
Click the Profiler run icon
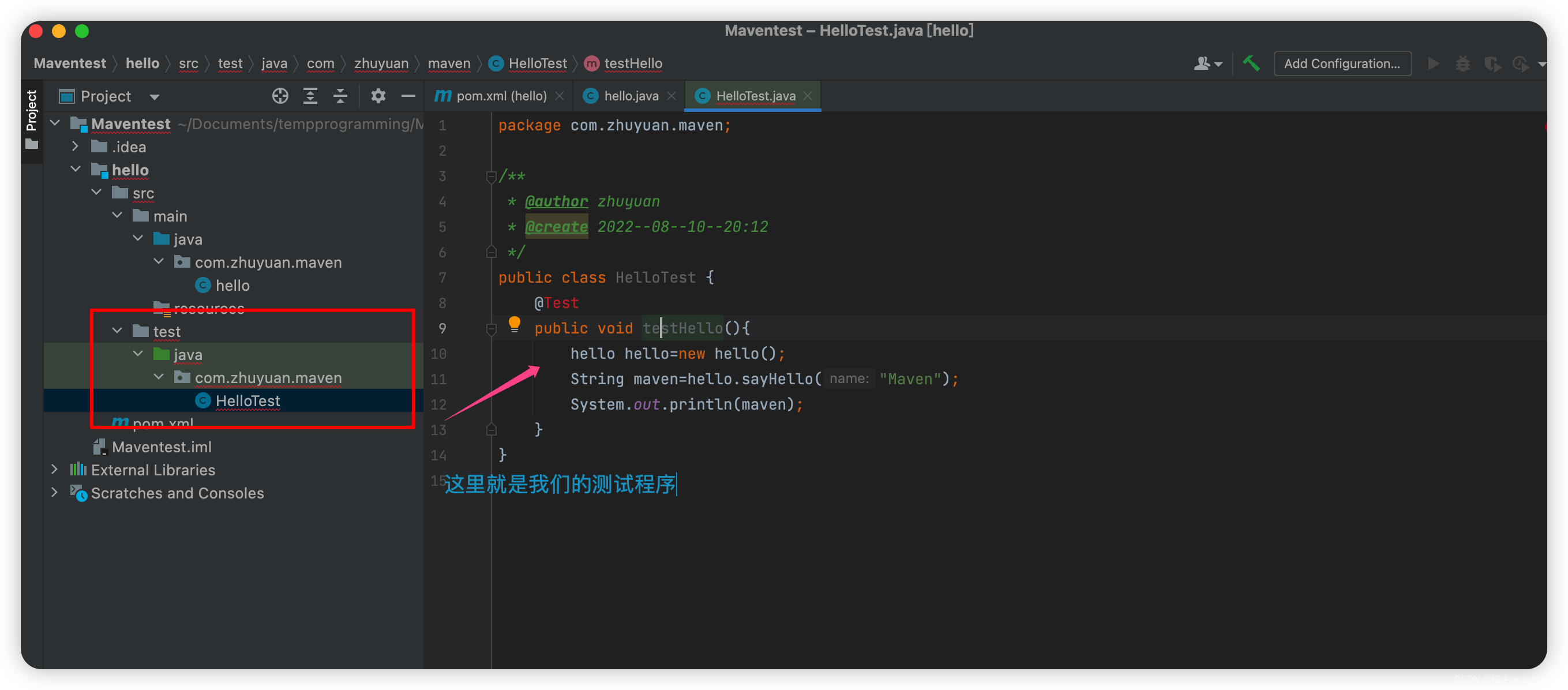pyautogui.click(x=1521, y=63)
